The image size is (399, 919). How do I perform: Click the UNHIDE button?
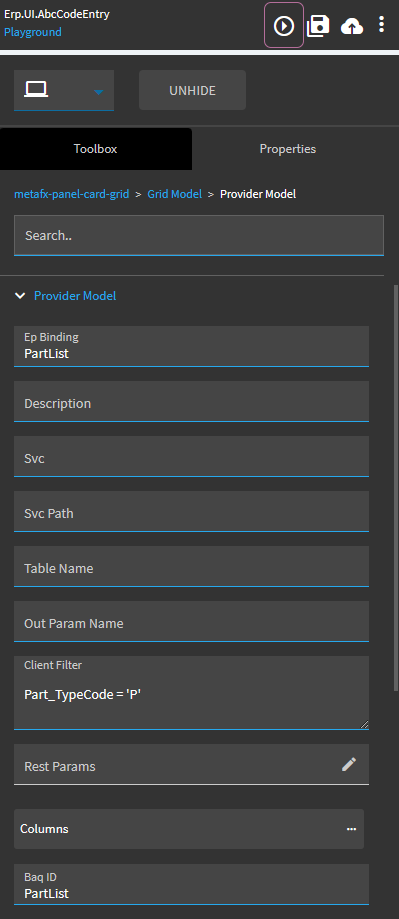click(x=192, y=90)
